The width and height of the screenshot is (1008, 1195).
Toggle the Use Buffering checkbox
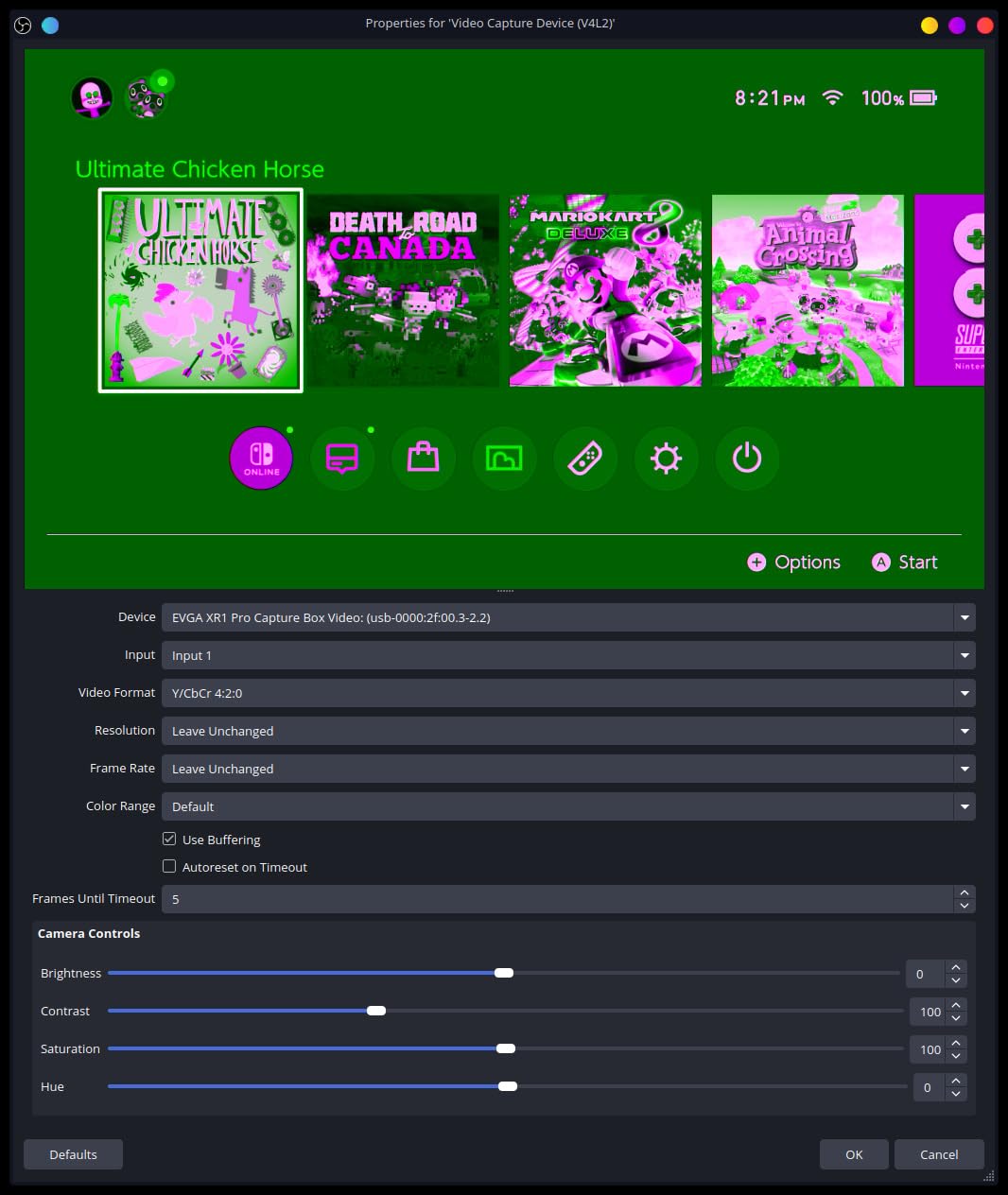point(169,839)
